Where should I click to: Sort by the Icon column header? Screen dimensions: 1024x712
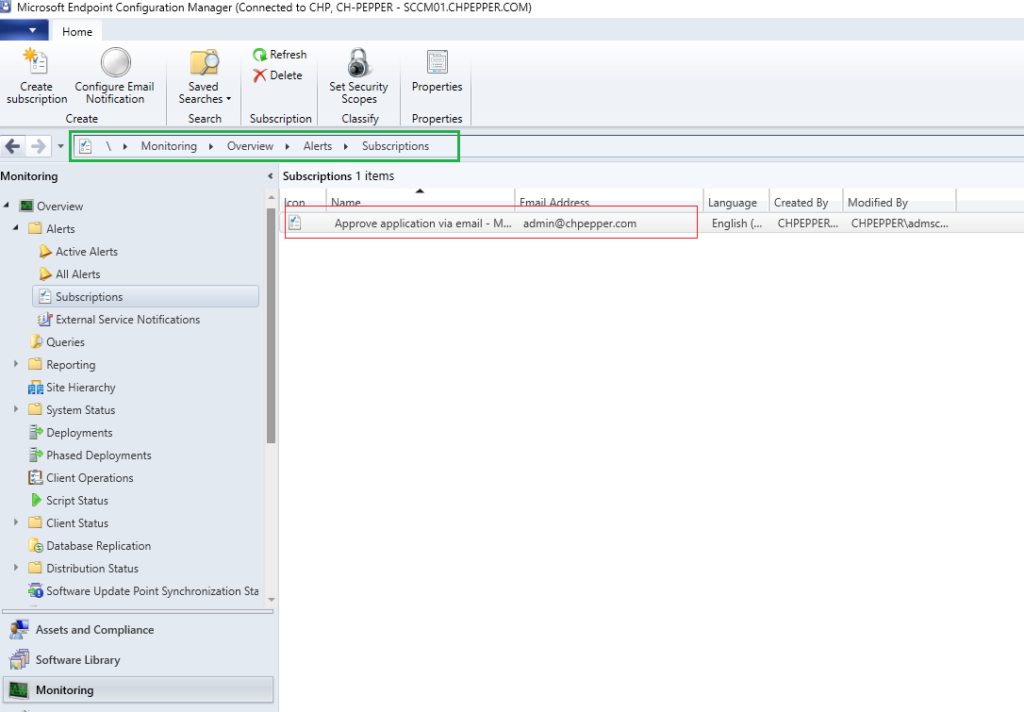[x=303, y=202]
